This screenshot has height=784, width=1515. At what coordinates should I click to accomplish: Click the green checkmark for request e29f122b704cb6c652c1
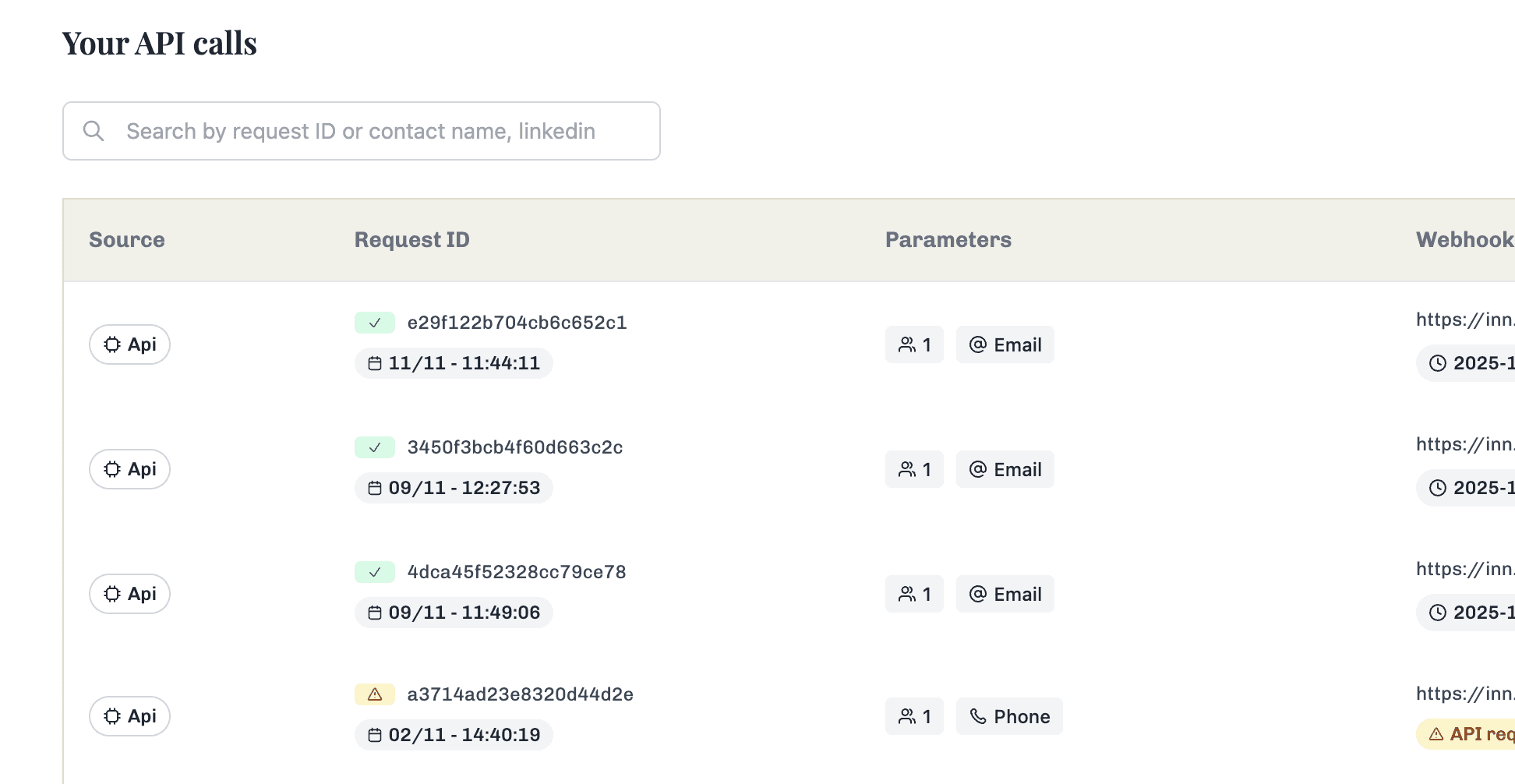[375, 322]
